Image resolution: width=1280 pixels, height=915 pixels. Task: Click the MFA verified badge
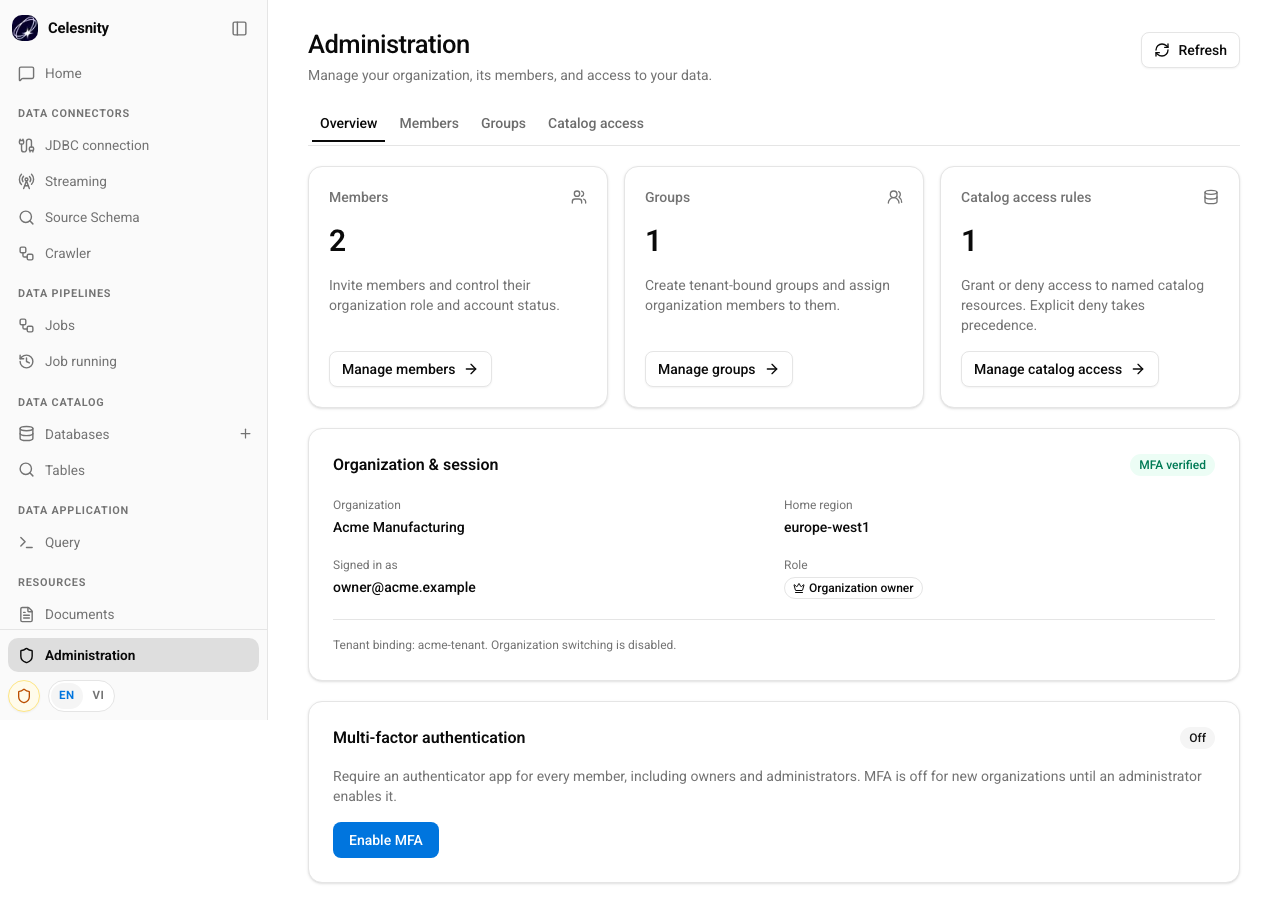pyautogui.click(x=1172, y=465)
